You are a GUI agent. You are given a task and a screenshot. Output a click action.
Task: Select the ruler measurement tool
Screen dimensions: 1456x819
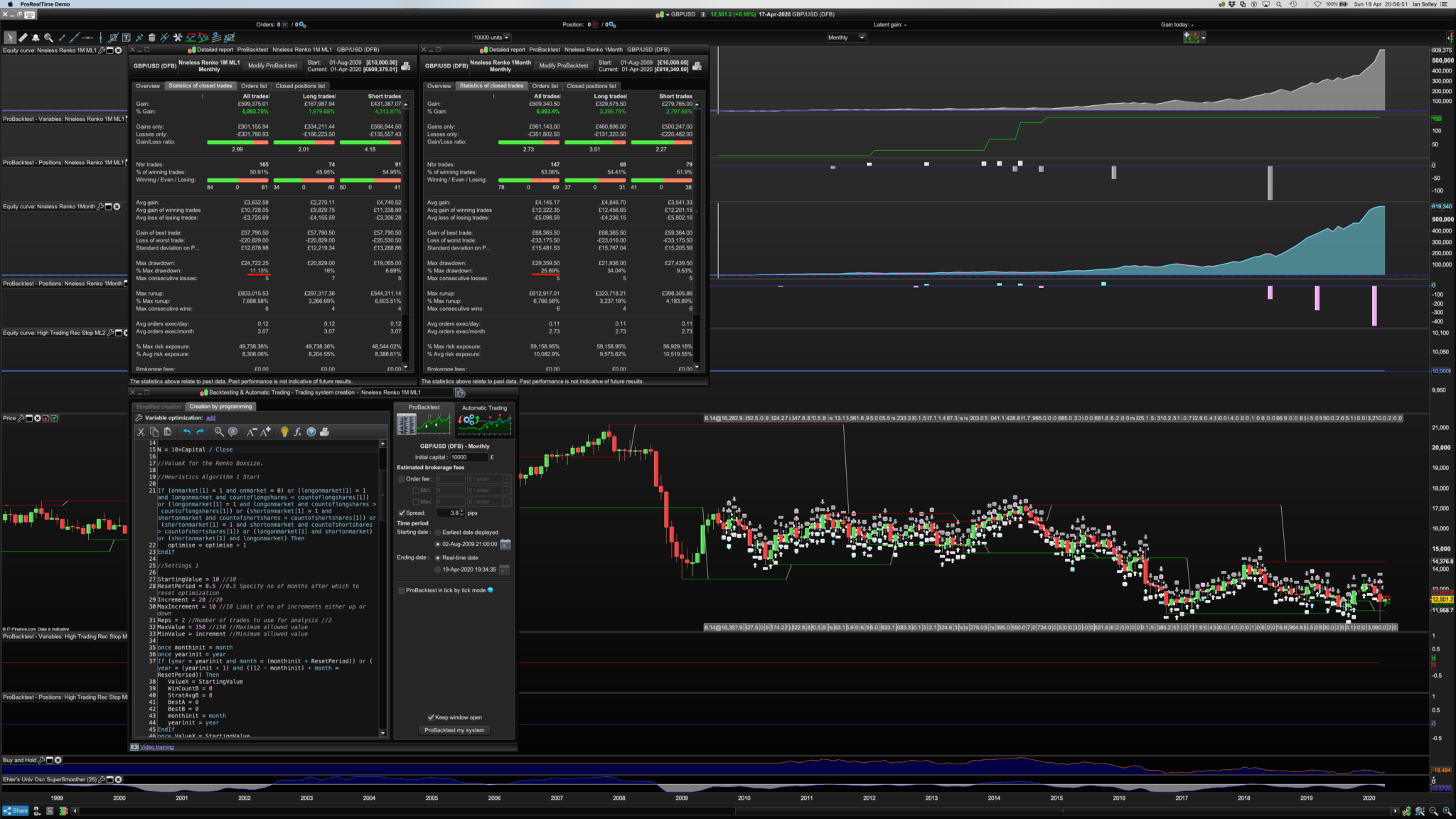pos(23,38)
